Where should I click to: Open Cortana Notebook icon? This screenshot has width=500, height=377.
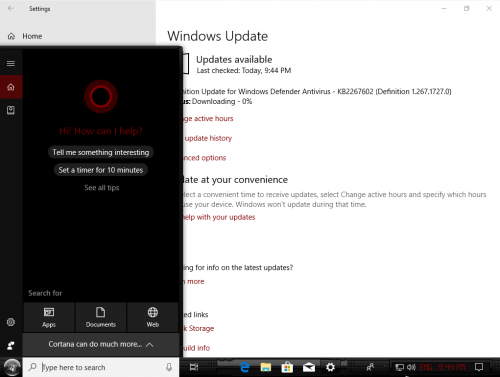tap(11, 110)
